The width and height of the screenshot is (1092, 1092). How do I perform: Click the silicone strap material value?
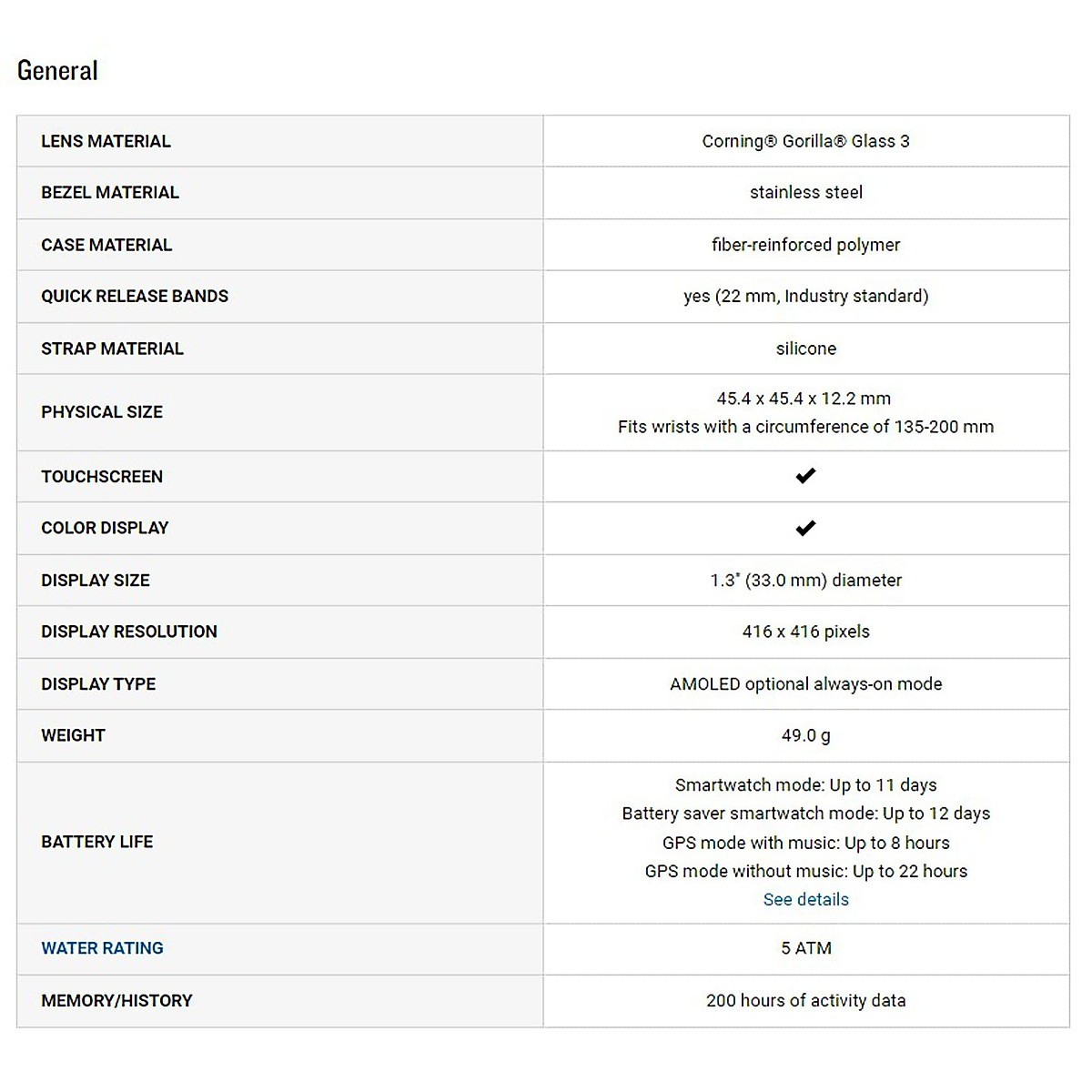pyautogui.click(x=805, y=349)
